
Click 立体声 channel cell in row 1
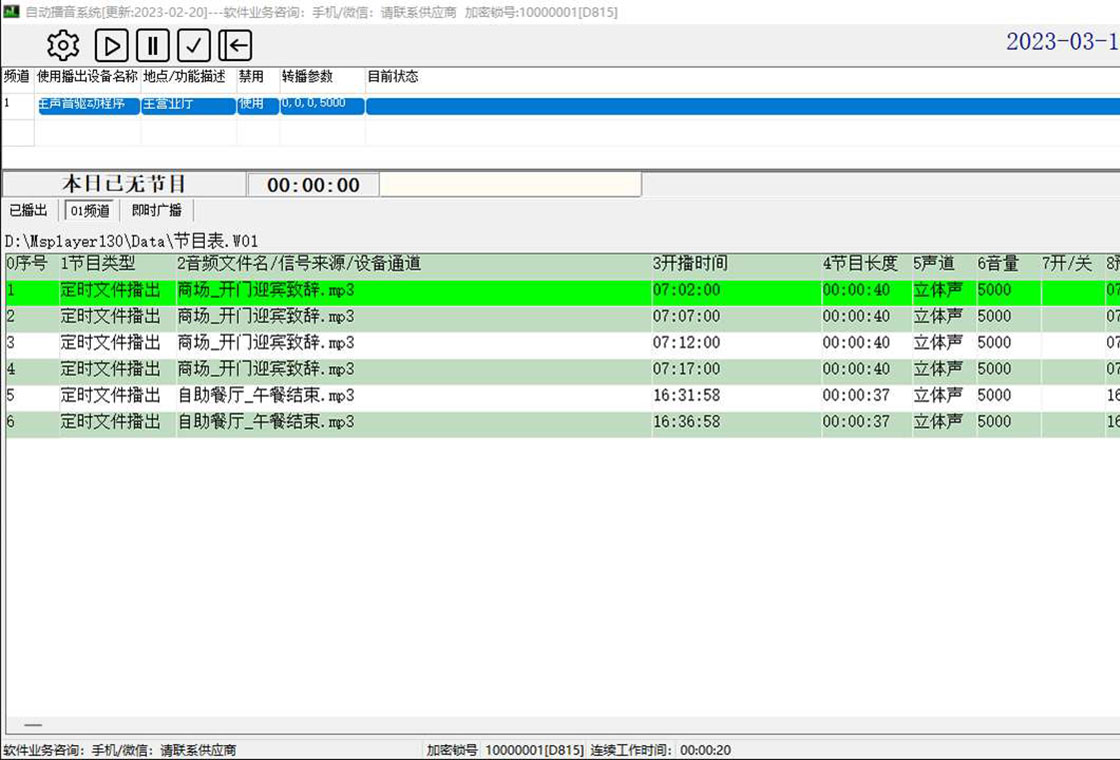tap(938, 291)
